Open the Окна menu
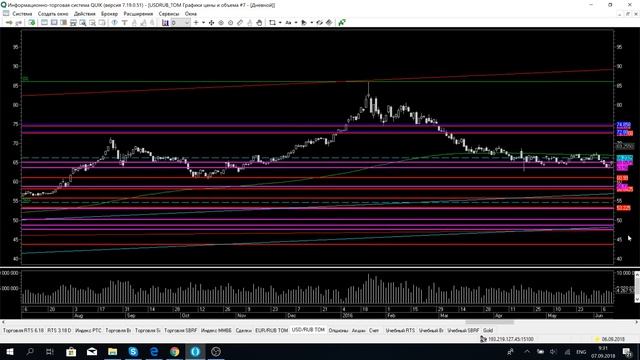Viewport: 640px width, 360px height. click(191, 13)
